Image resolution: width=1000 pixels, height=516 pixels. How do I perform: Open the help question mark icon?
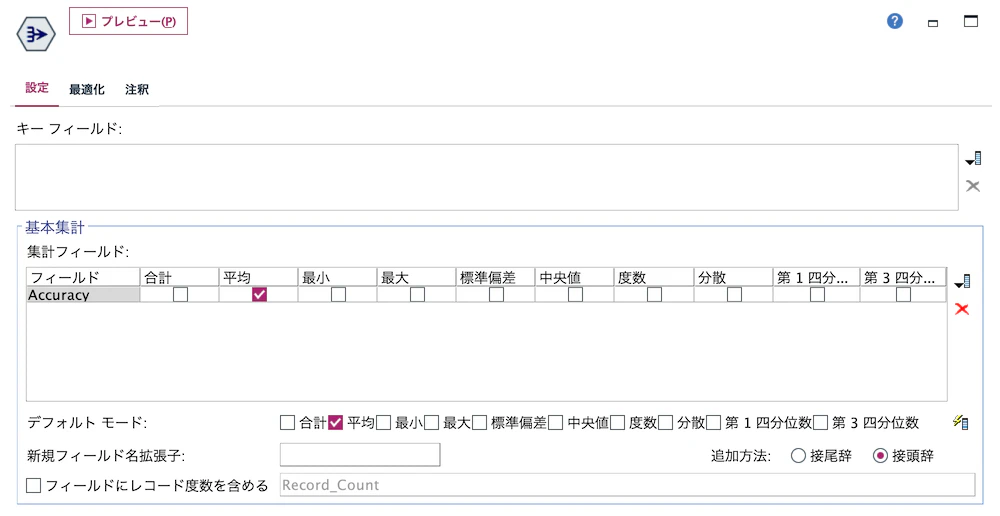pyautogui.click(x=895, y=21)
